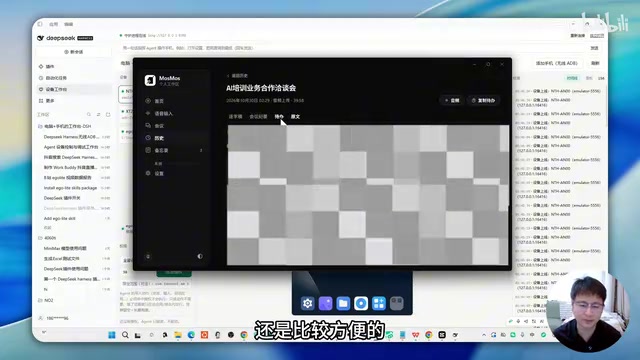Open File Explorer on taskbar

coord(178,335)
